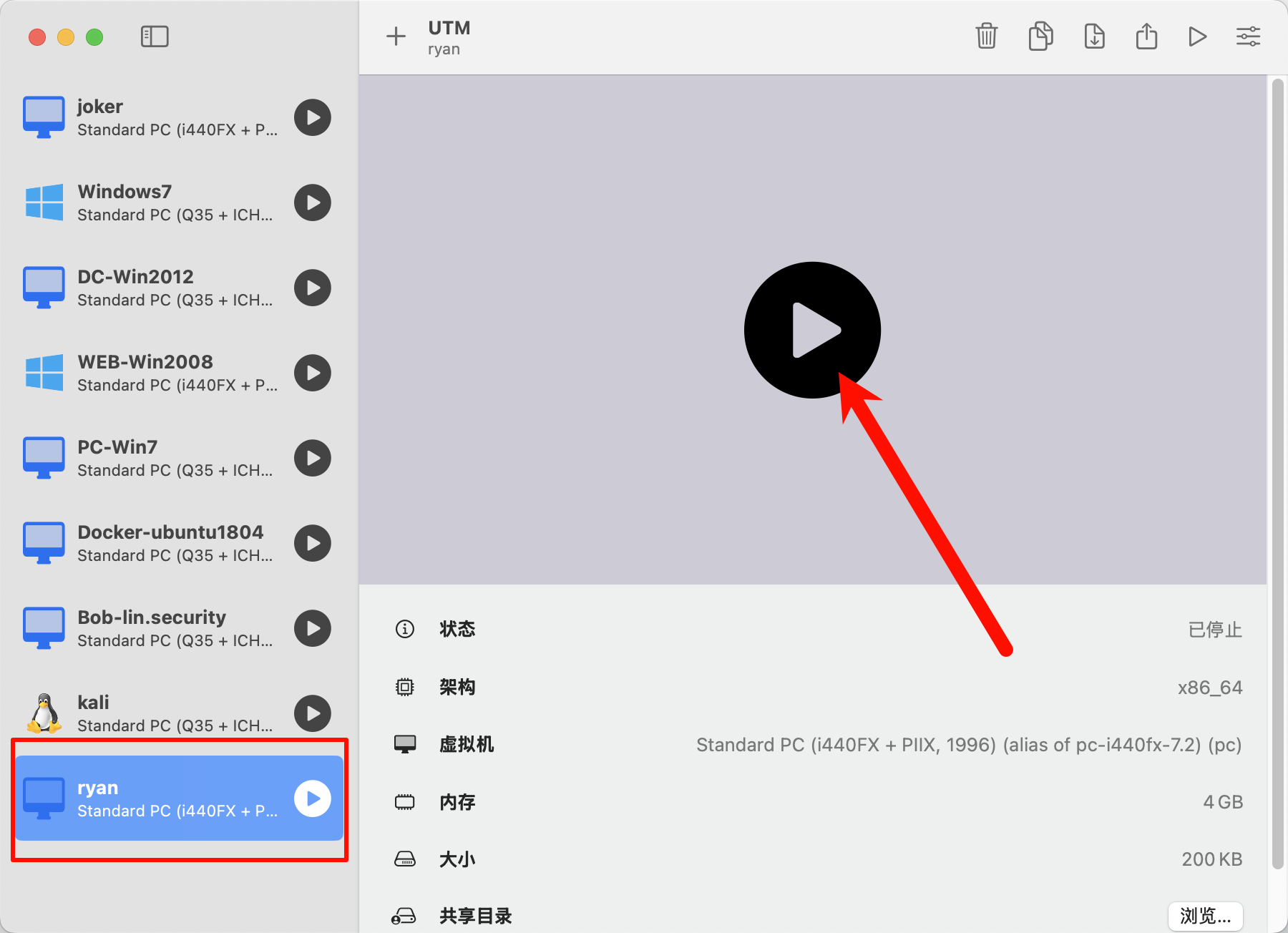Start the ryan VM with its play button
1288x933 pixels.
click(x=313, y=798)
